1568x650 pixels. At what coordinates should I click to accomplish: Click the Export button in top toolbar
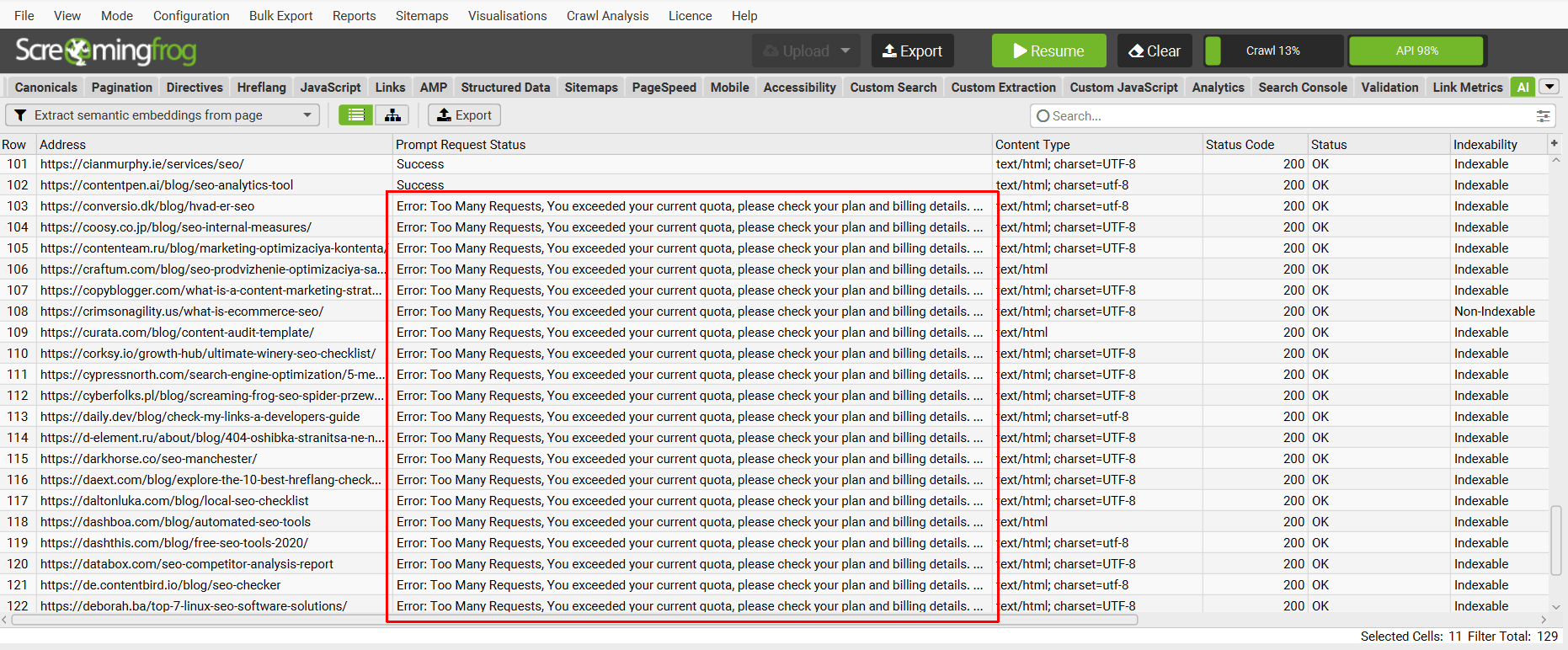(912, 51)
